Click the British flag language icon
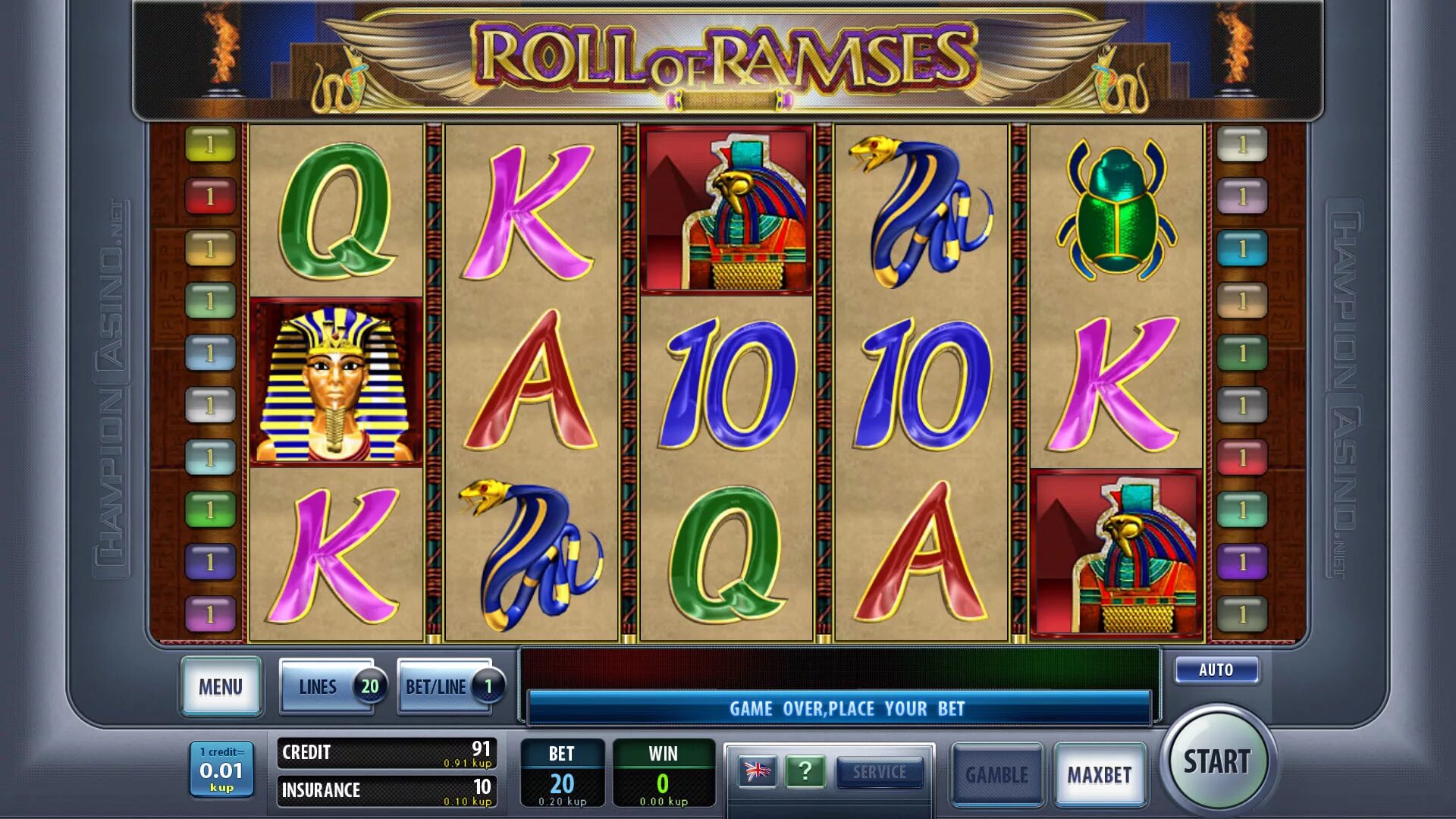The image size is (1456, 819). point(757,772)
